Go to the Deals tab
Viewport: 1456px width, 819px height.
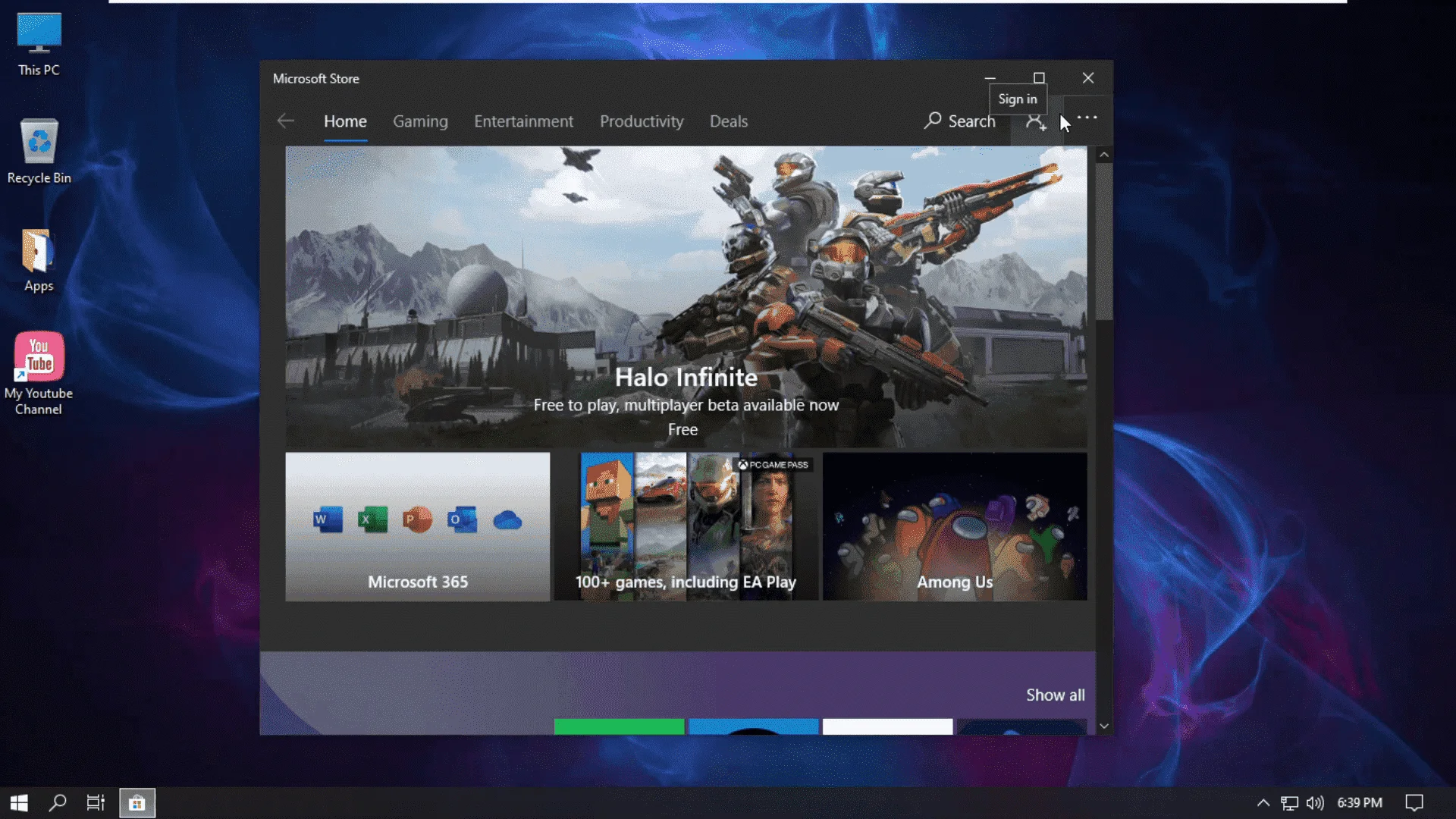tap(729, 121)
